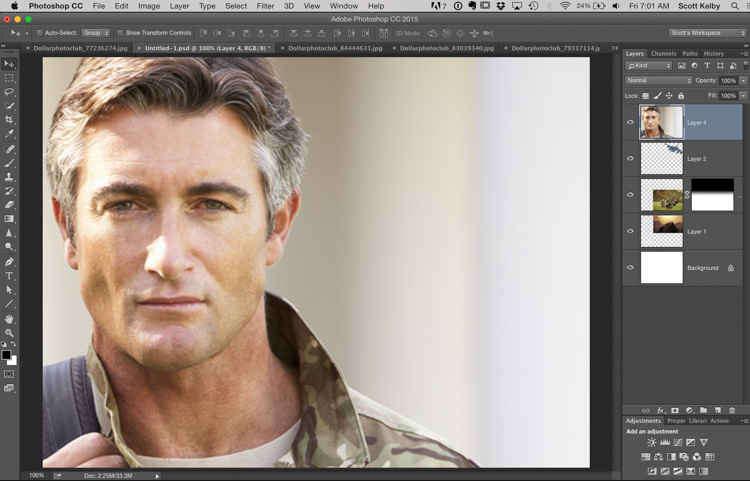Pick the Lasso tool
The image size is (750, 481).
pos(10,92)
